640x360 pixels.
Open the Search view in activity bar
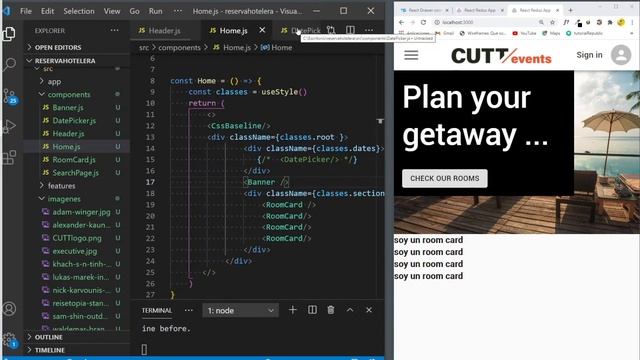pos(10,64)
